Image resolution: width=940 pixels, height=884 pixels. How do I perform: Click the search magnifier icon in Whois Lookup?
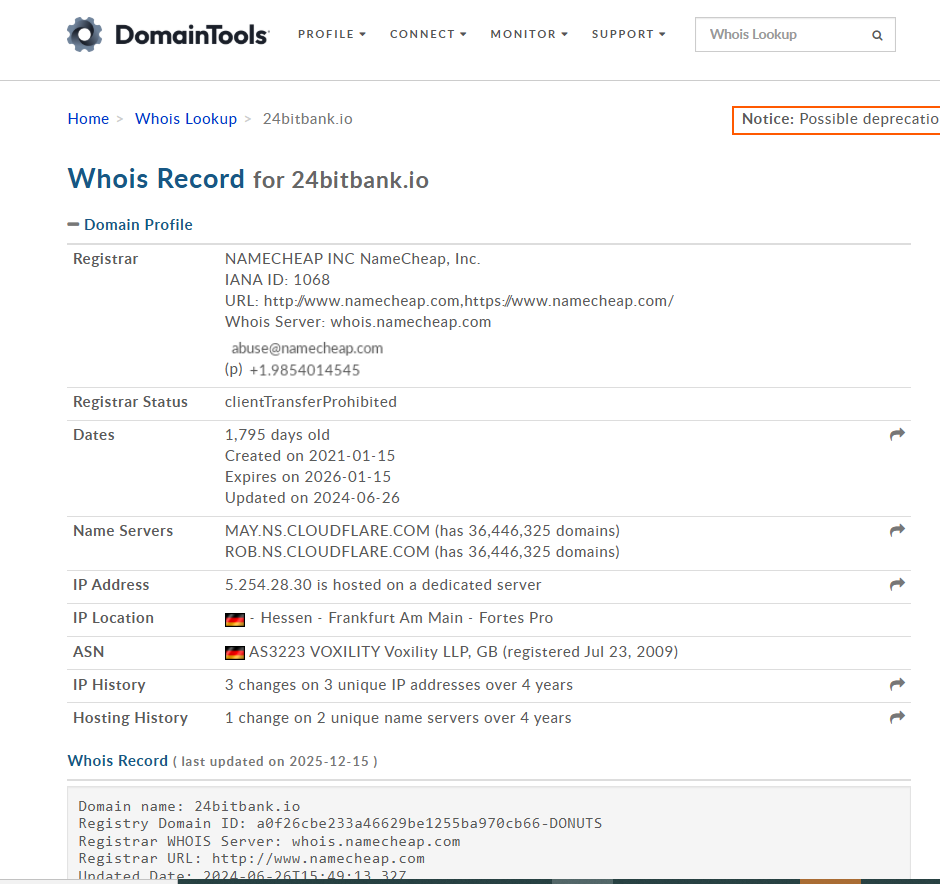click(x=877, y=35)
